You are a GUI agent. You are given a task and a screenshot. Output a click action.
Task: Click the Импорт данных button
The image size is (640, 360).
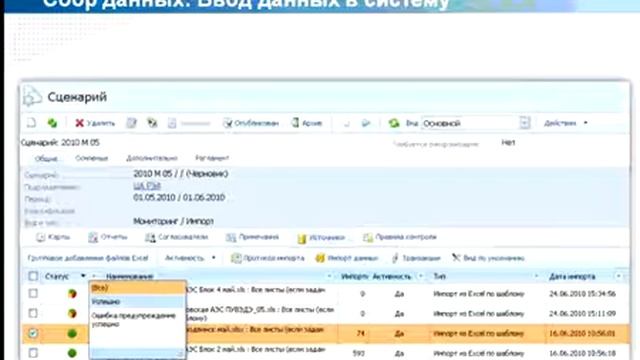point(347,258)
